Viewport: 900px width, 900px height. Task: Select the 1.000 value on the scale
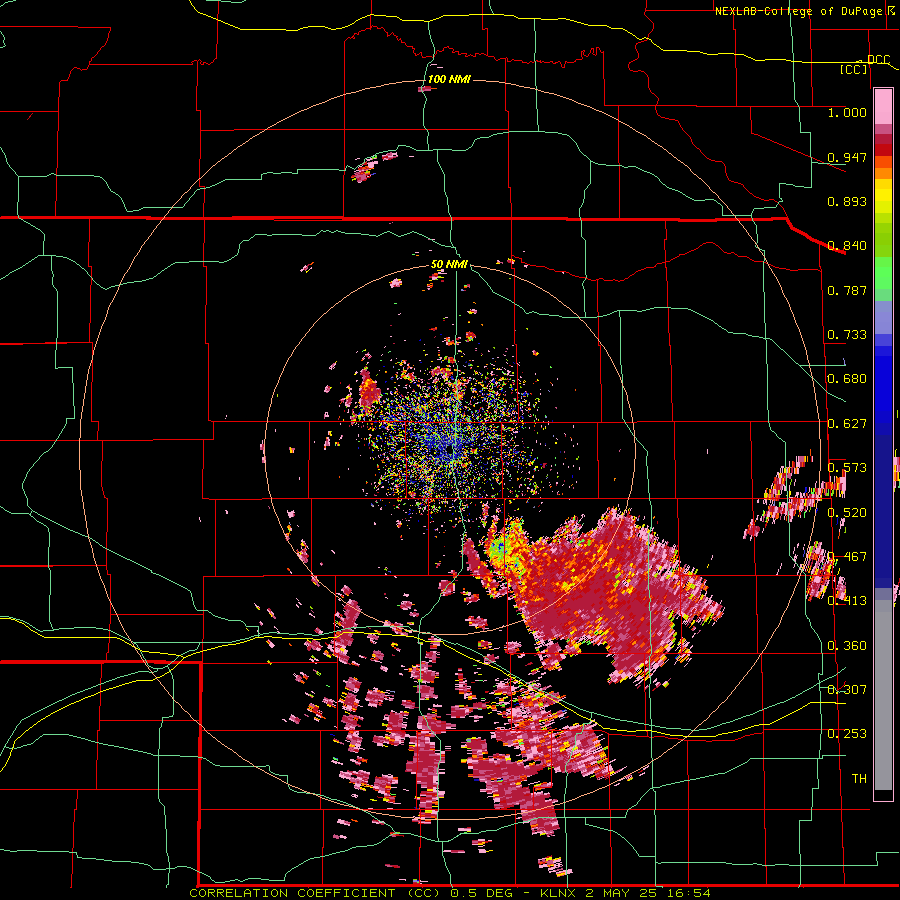pos(847,112)
